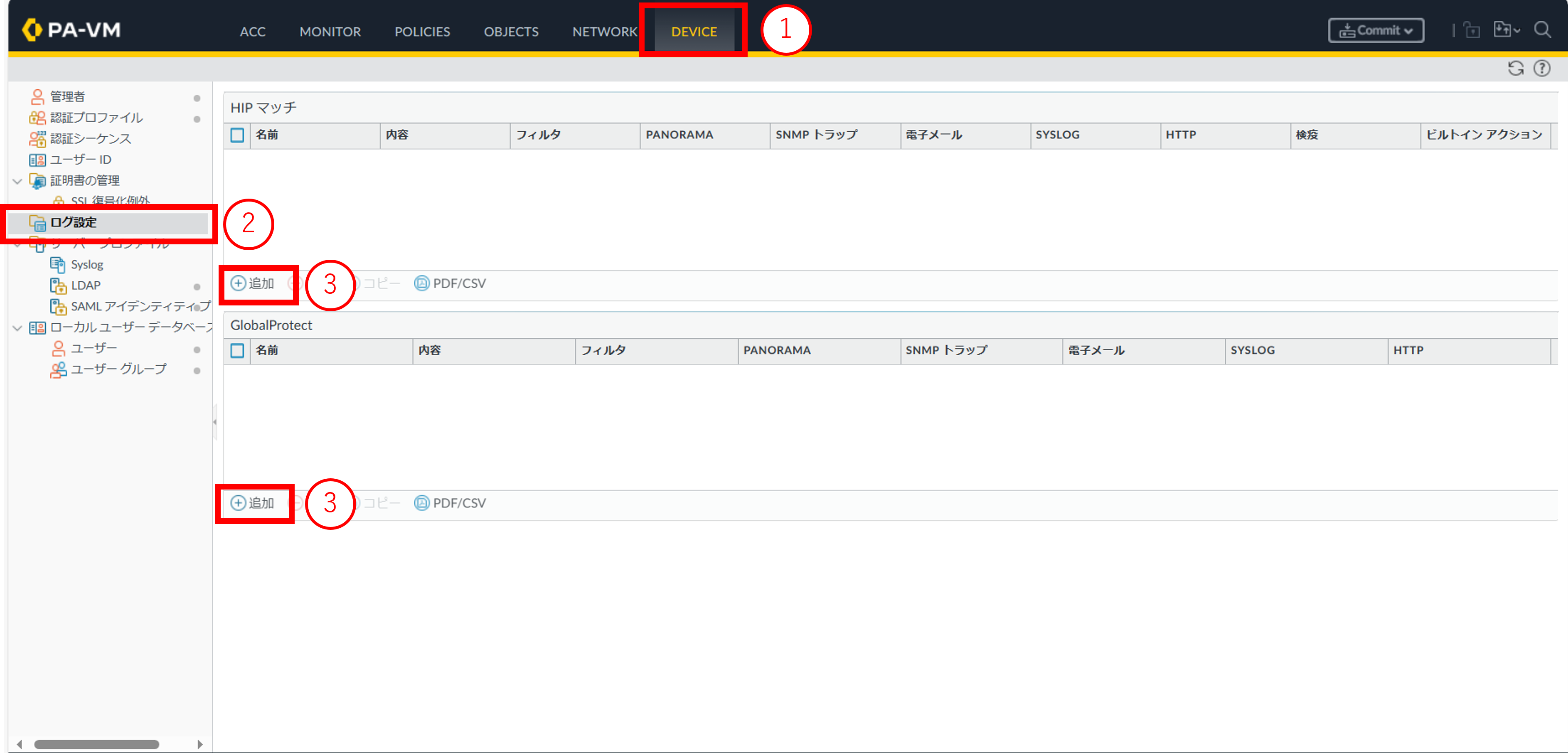
Task: Click PDF/CSV export under GlobalProtect table
Action: coord(450,503)
